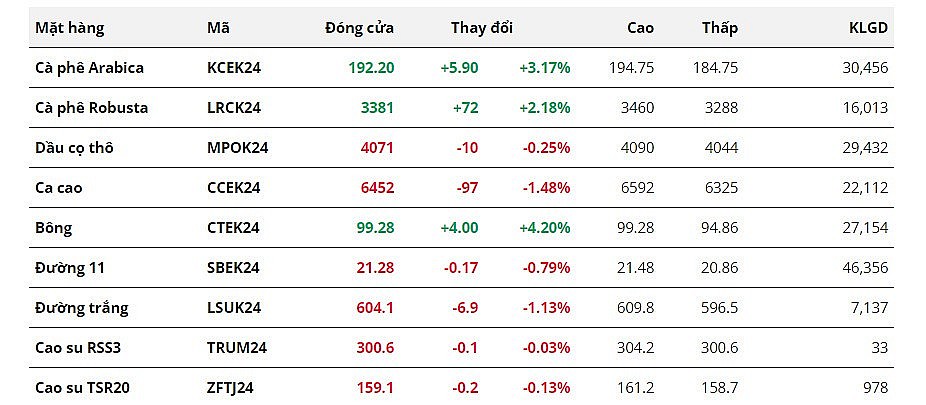
Task: Click the 46,356 volume value
Action: tap(864, 268)
